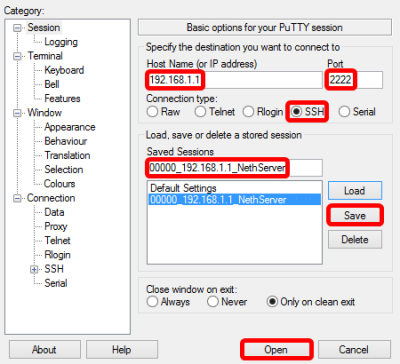Set close window on exit to Always

click(168, 302)
